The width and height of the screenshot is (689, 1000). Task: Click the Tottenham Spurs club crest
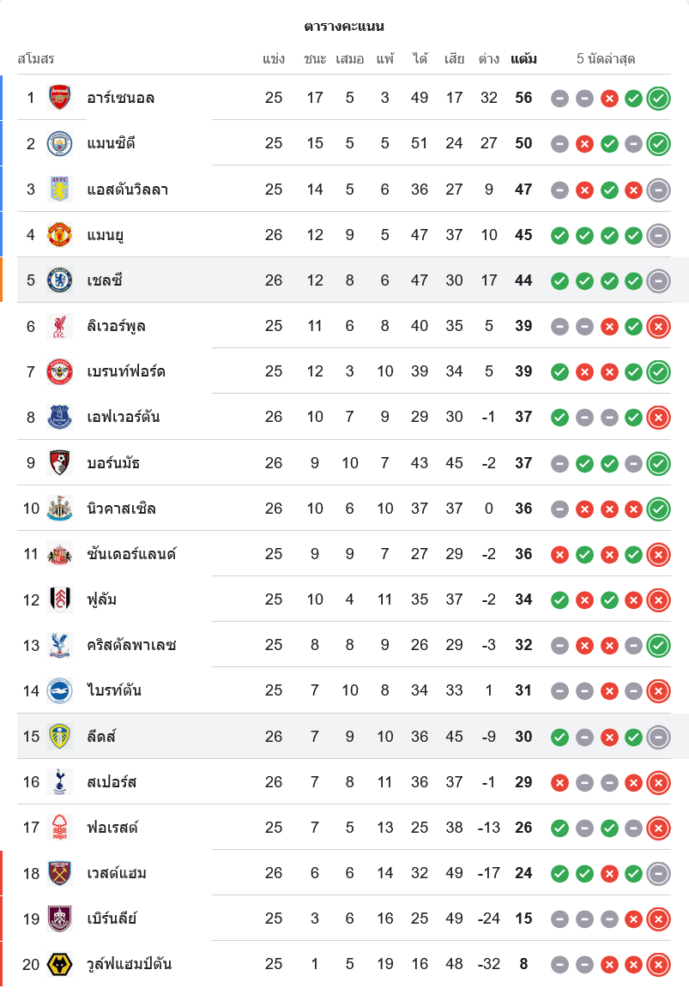tap(60, 782)
